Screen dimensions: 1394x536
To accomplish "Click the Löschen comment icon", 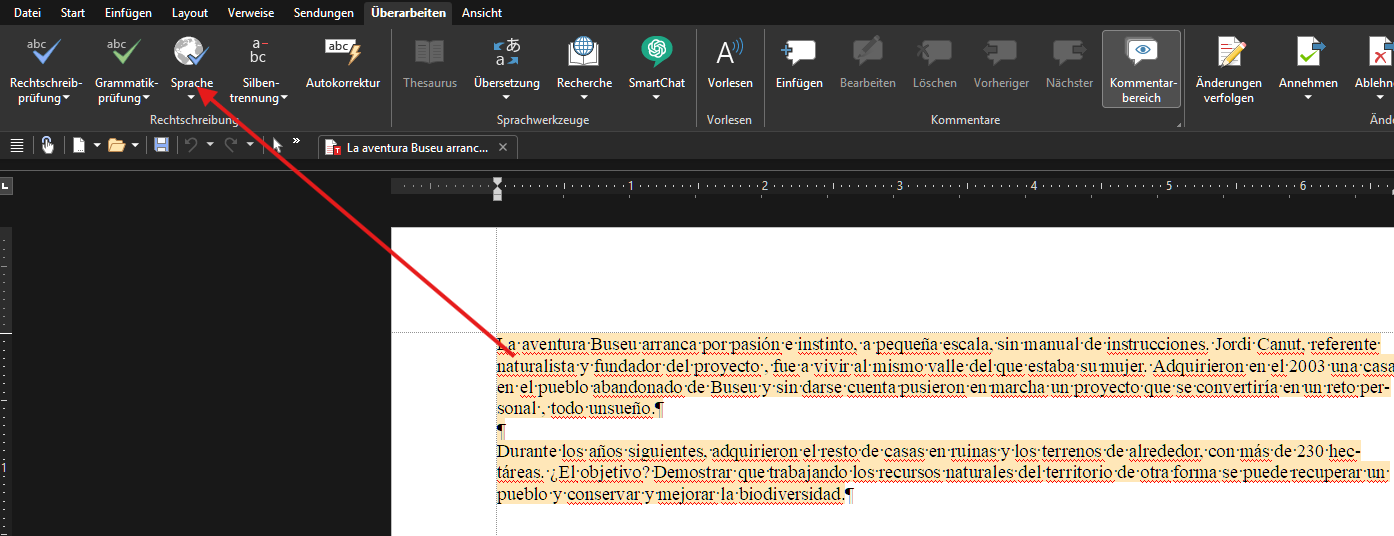I will (935, 51).
